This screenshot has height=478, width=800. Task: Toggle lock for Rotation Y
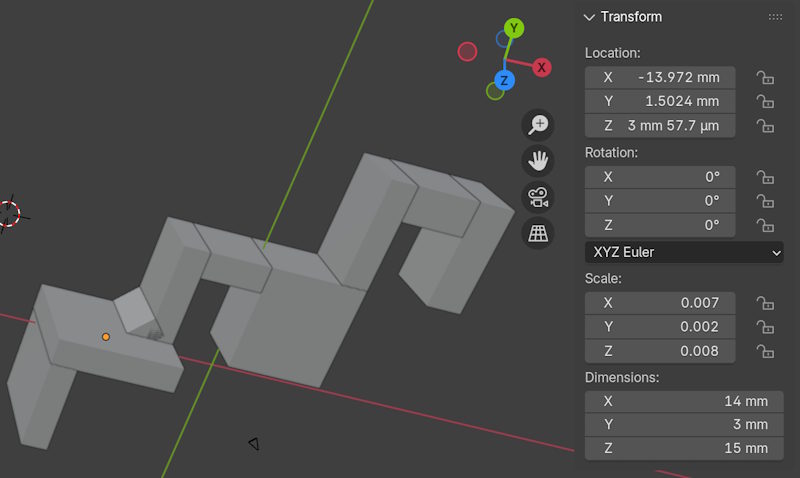[x=765, y=201]
